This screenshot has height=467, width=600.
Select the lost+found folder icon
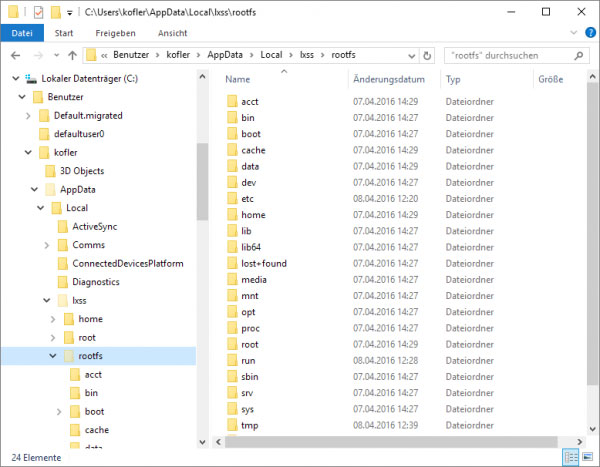coord(232,263)
